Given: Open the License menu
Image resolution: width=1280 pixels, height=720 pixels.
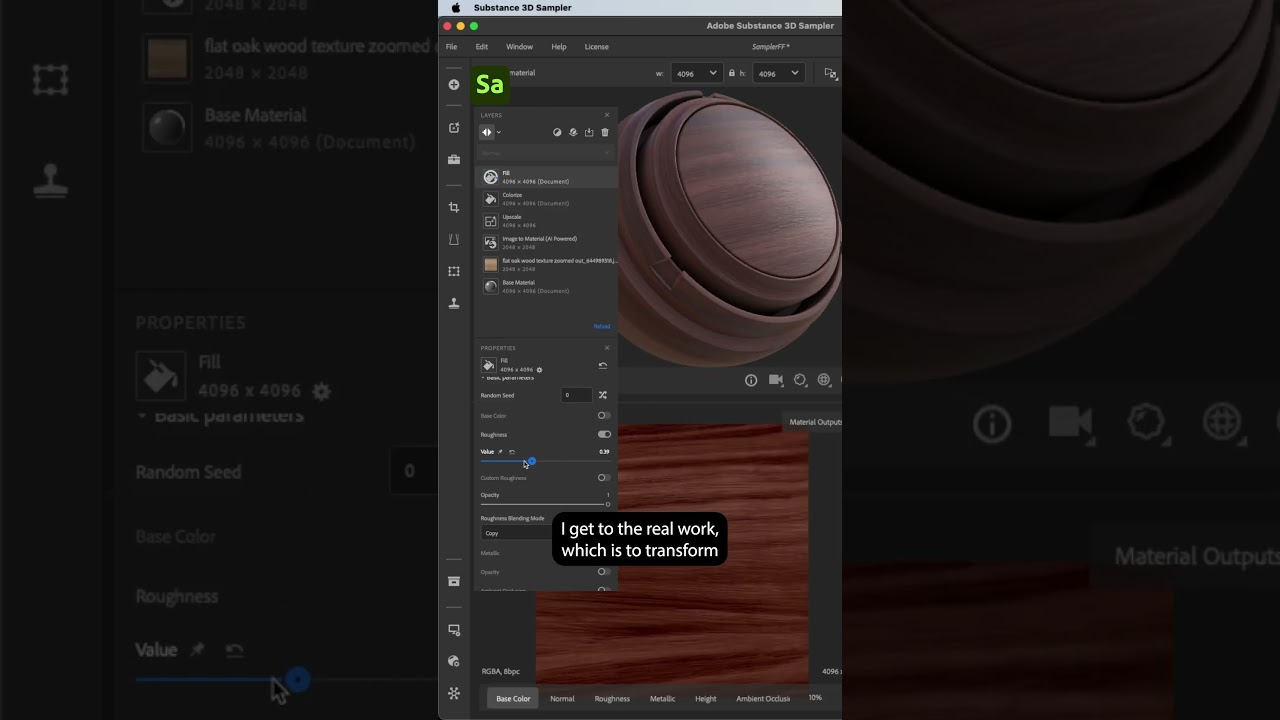Looking at the screenshot, I should 596,47.
